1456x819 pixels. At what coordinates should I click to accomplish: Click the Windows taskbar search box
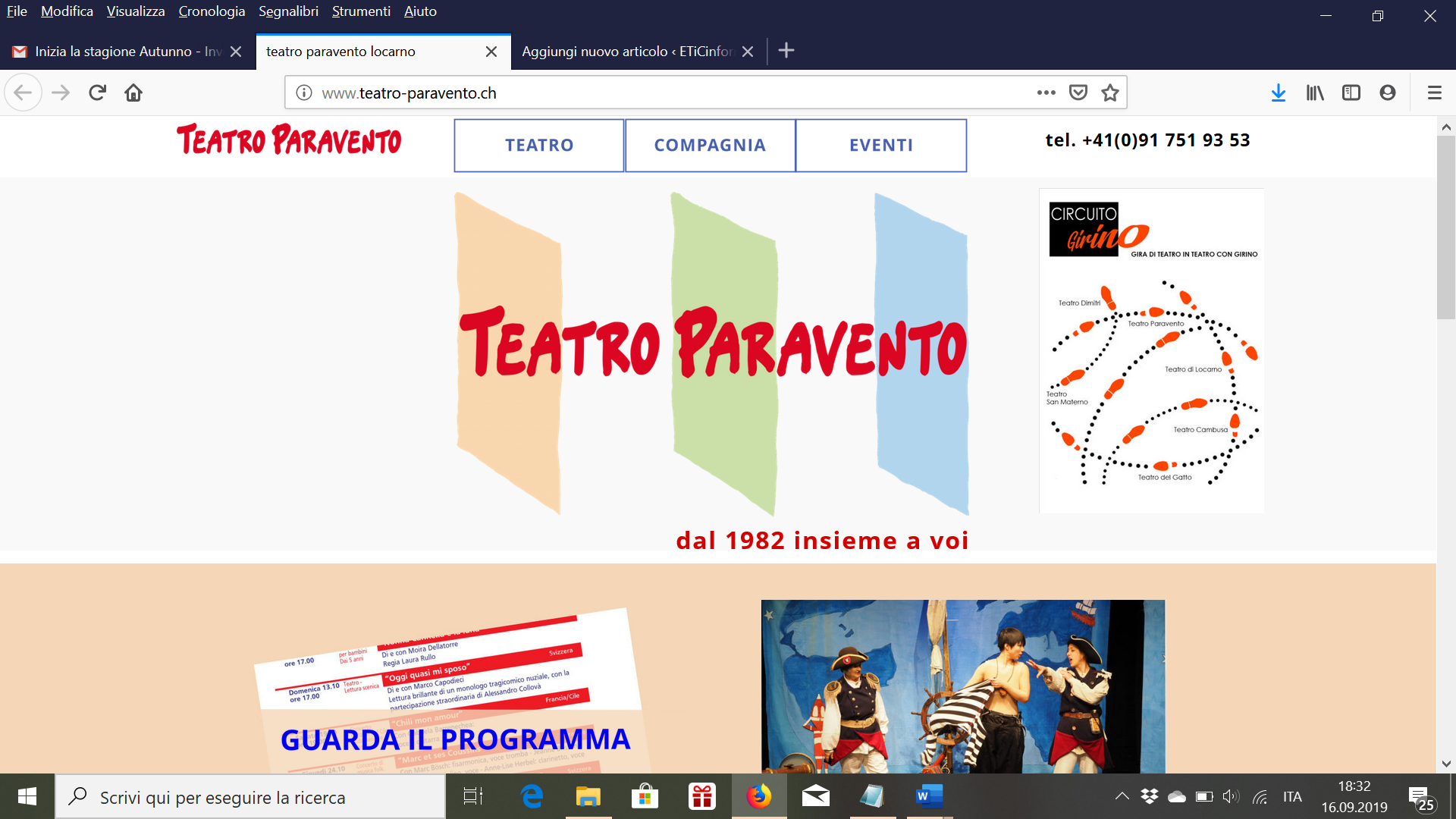coord(250,797)
